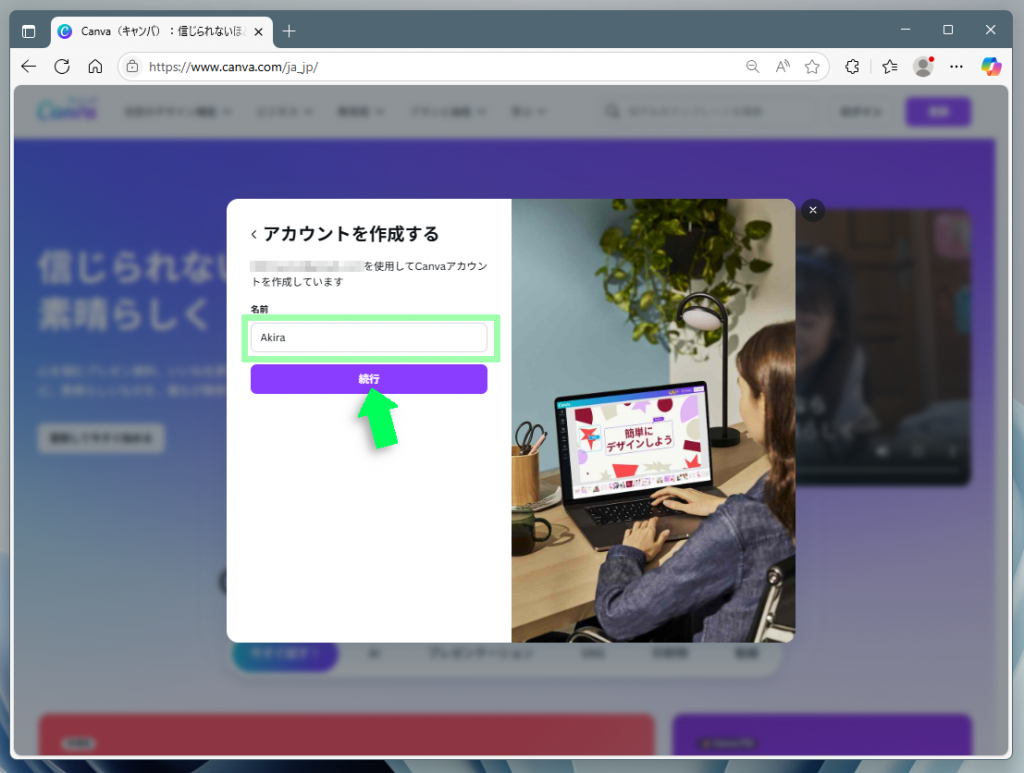This screenshot has height=773, width=1024.
Task: Click the Read aloud icon in the address bar
Action: [782, 66]
